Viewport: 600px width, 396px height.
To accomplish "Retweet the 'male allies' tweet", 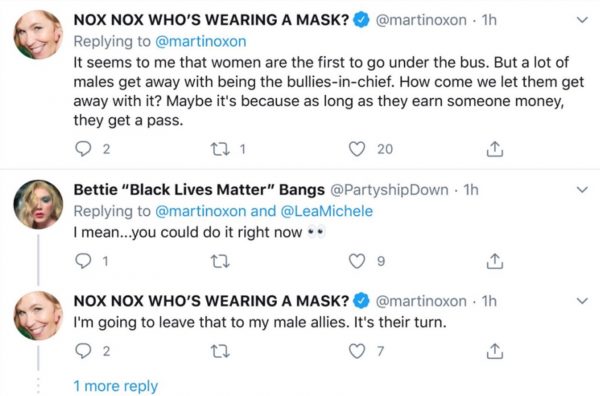I will [x=220, y=351].
